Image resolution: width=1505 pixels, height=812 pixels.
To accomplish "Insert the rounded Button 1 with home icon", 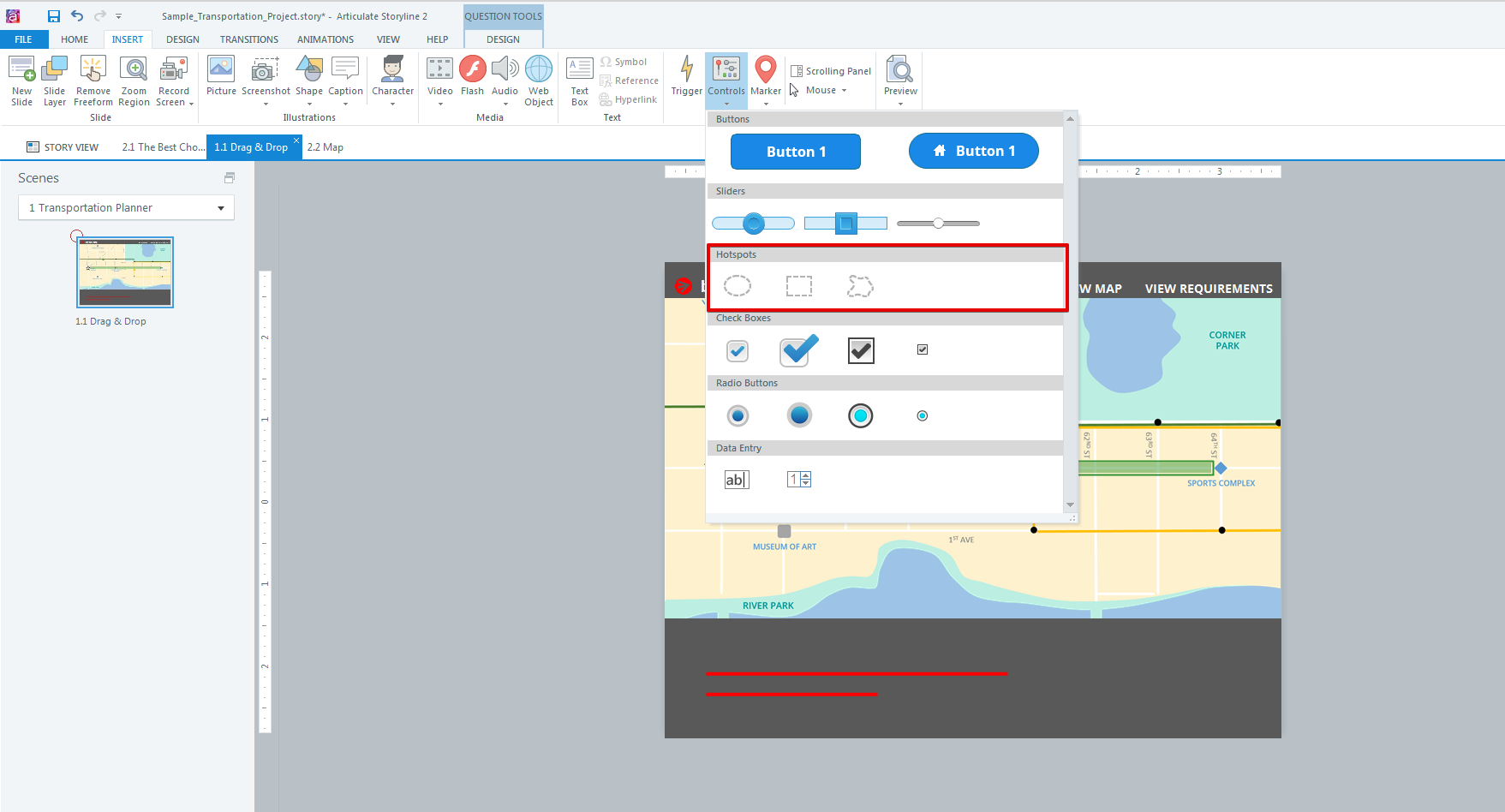I will (973, 152).
